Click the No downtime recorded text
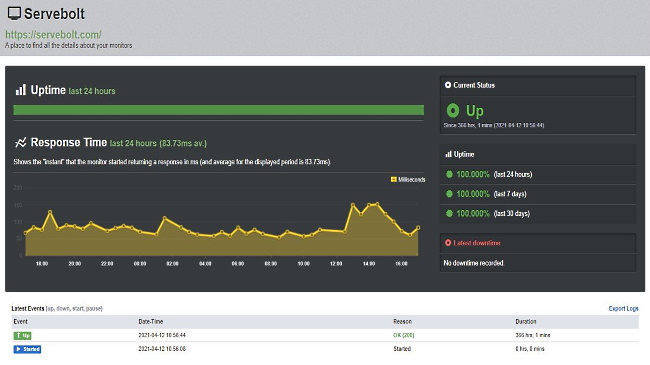 (474, 263)
